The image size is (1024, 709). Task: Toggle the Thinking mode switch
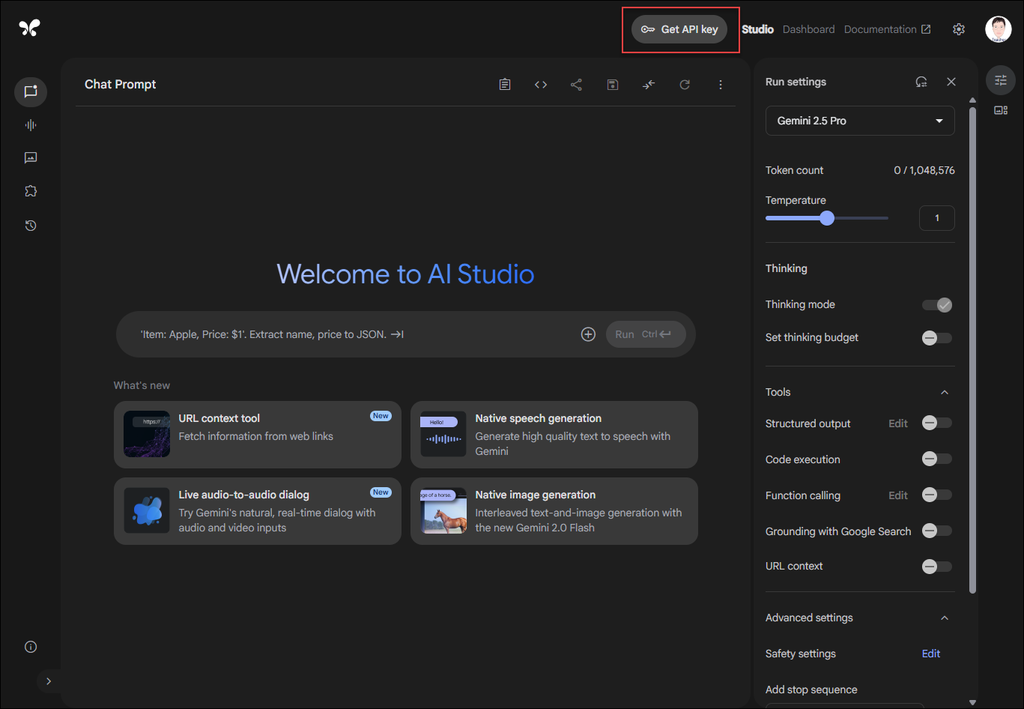point(937,305)
